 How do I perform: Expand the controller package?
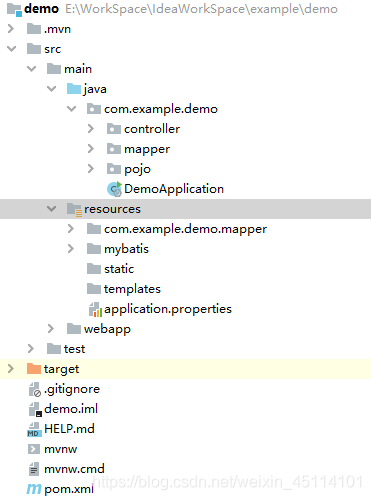point(90,129)
